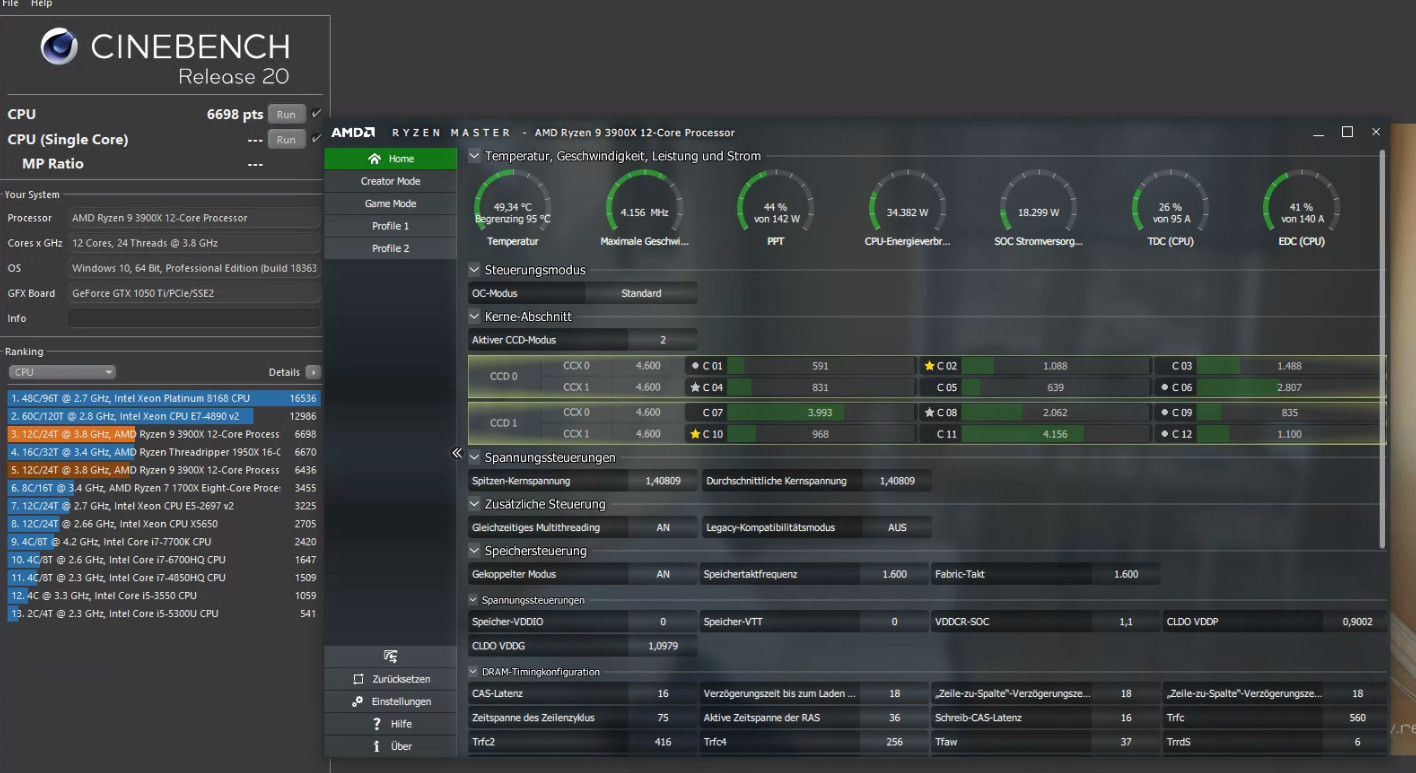
Task: Switch to Creator Mode
Action: [x=390, y=181]
